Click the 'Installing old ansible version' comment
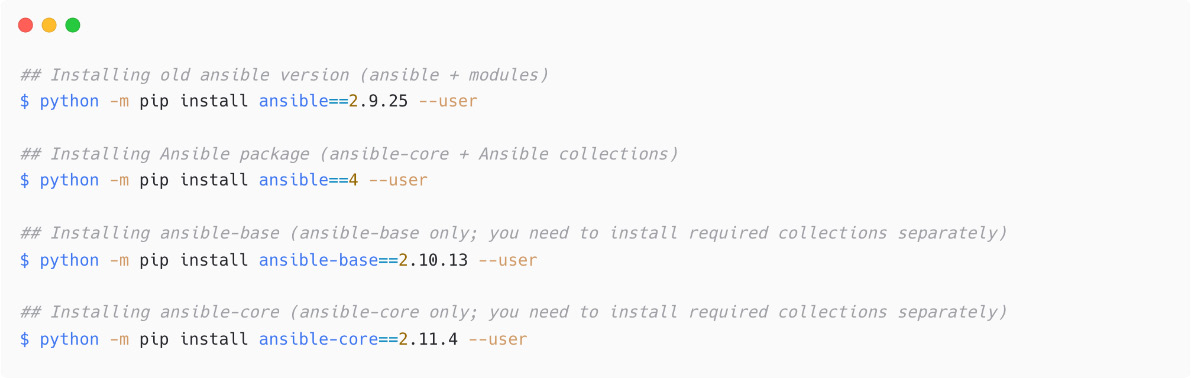This screenshot has height=378, width=1191. coord(284,75)
